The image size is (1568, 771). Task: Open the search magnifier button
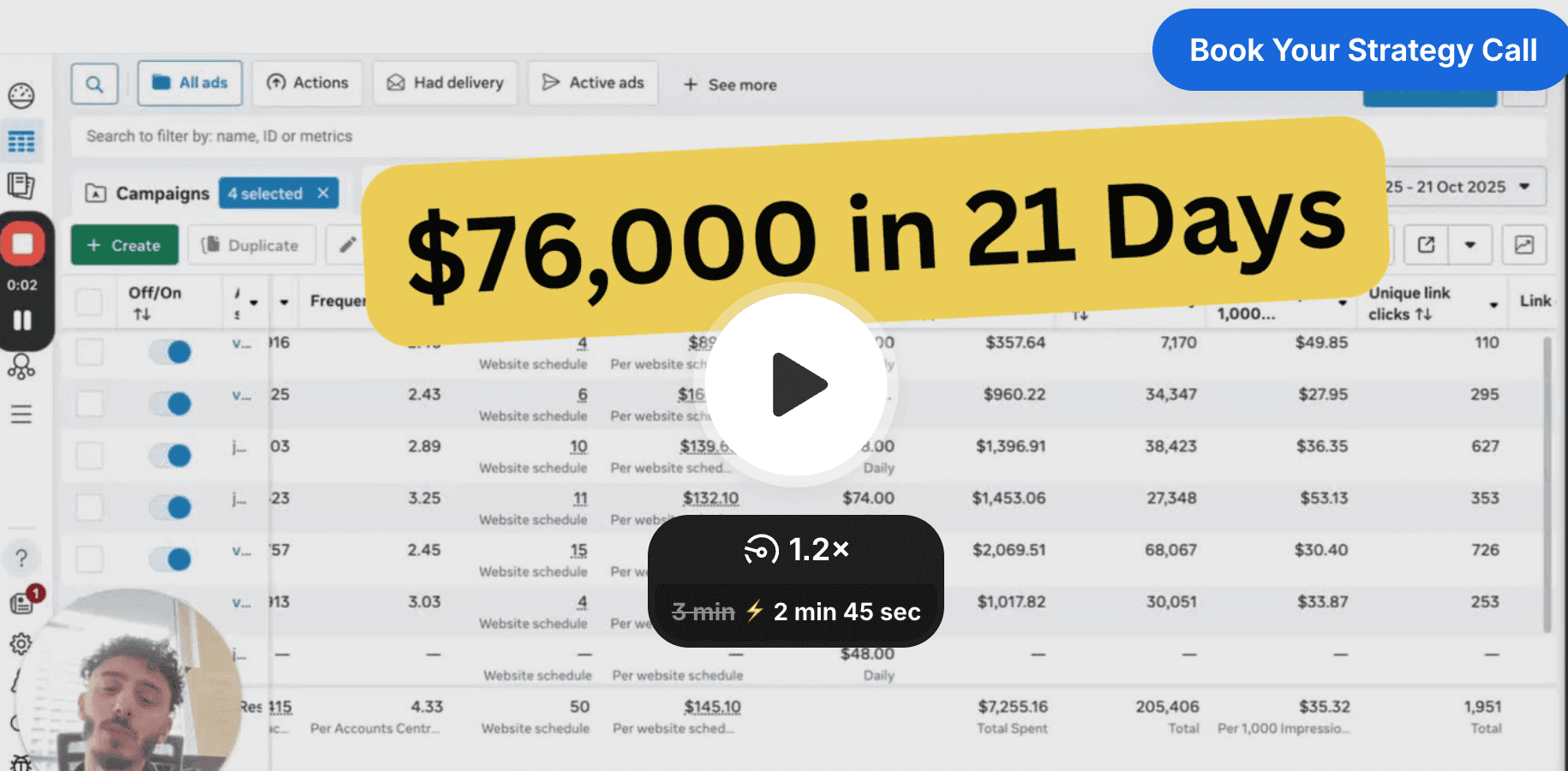pyautogui.click(x=94, y=84)
